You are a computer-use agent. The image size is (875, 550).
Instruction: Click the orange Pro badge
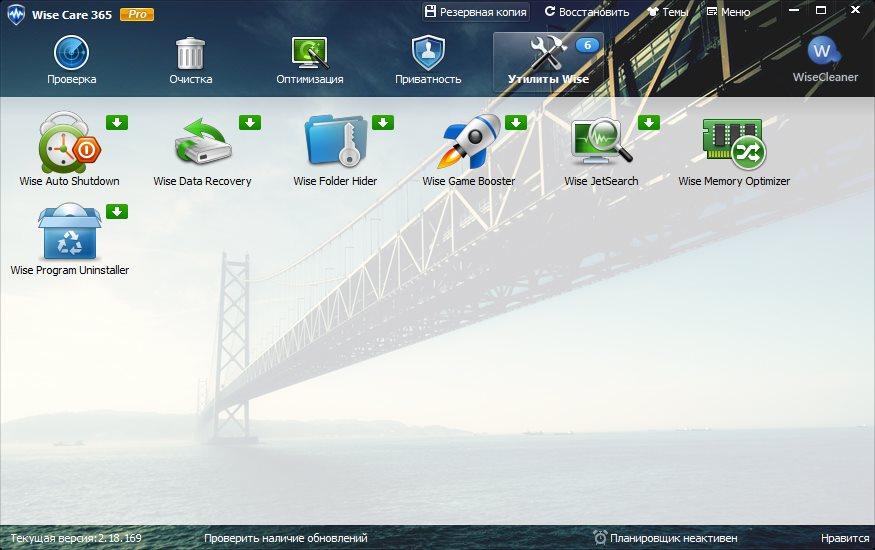(x=137, y=15)
